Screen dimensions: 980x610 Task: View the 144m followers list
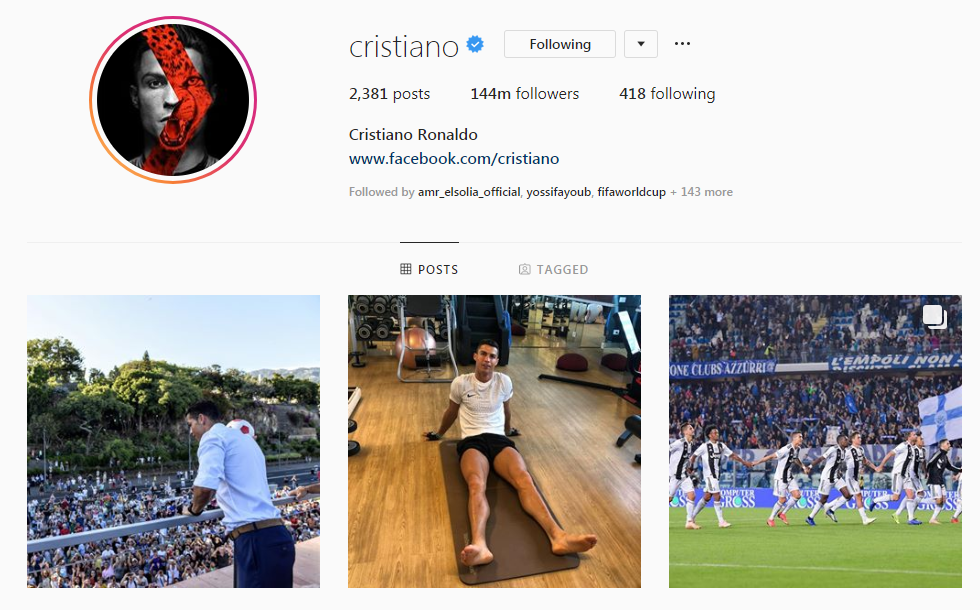(x=524, y=94)
